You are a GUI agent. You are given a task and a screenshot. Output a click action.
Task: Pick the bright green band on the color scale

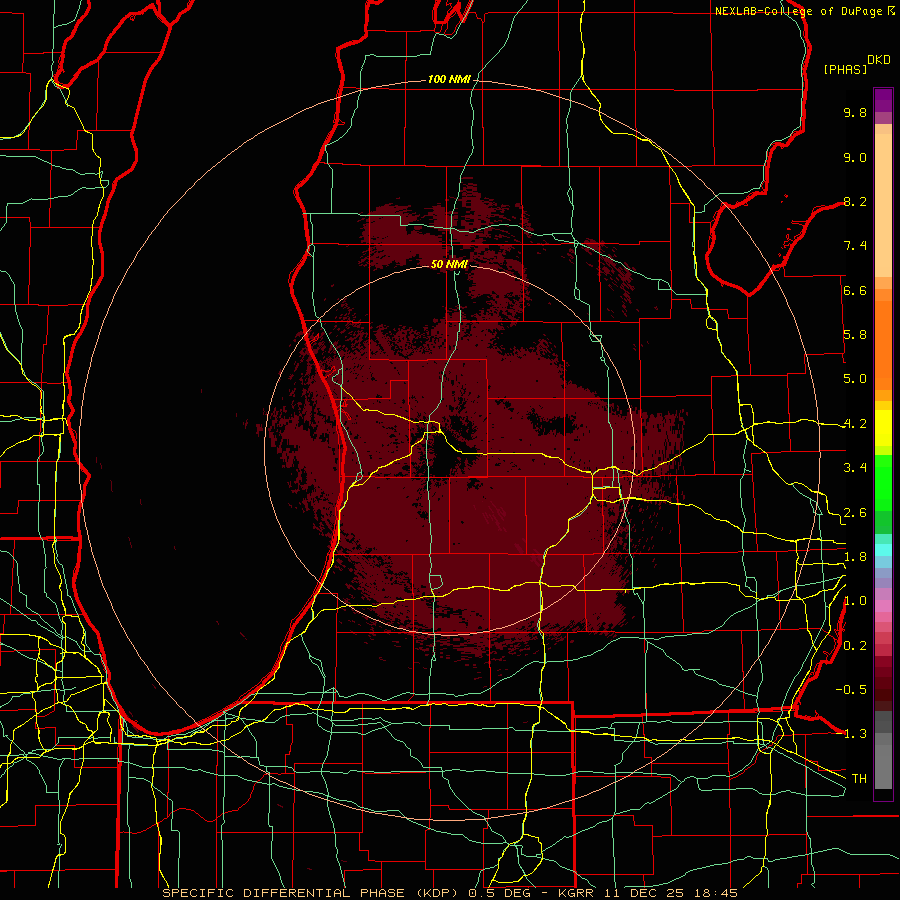click(883, 483)
